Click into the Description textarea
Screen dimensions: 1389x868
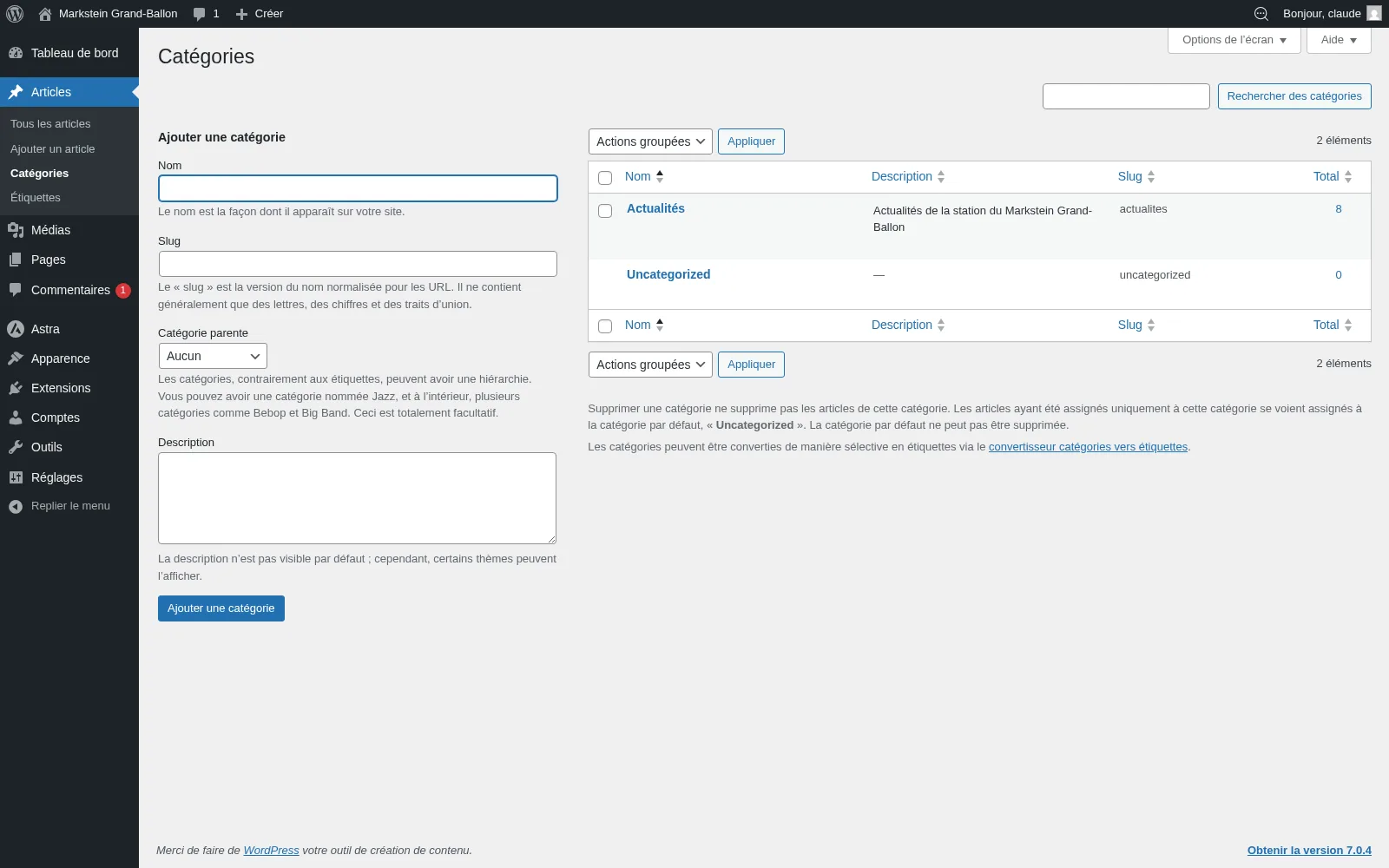(x=357, y=498)
